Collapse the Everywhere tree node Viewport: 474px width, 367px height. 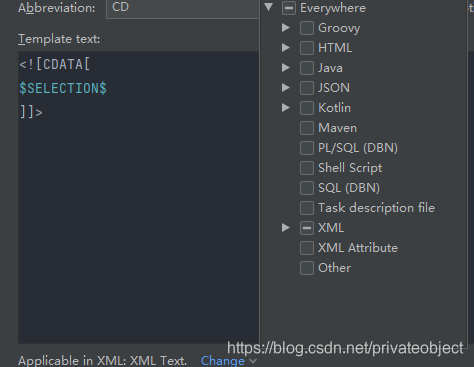pos(269,7)
